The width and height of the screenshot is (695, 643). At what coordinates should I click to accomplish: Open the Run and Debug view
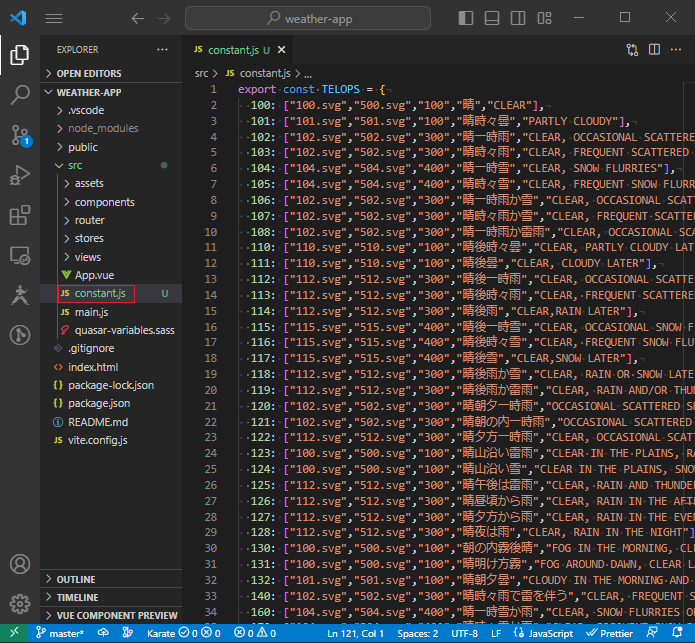click(x=20, y=175)
